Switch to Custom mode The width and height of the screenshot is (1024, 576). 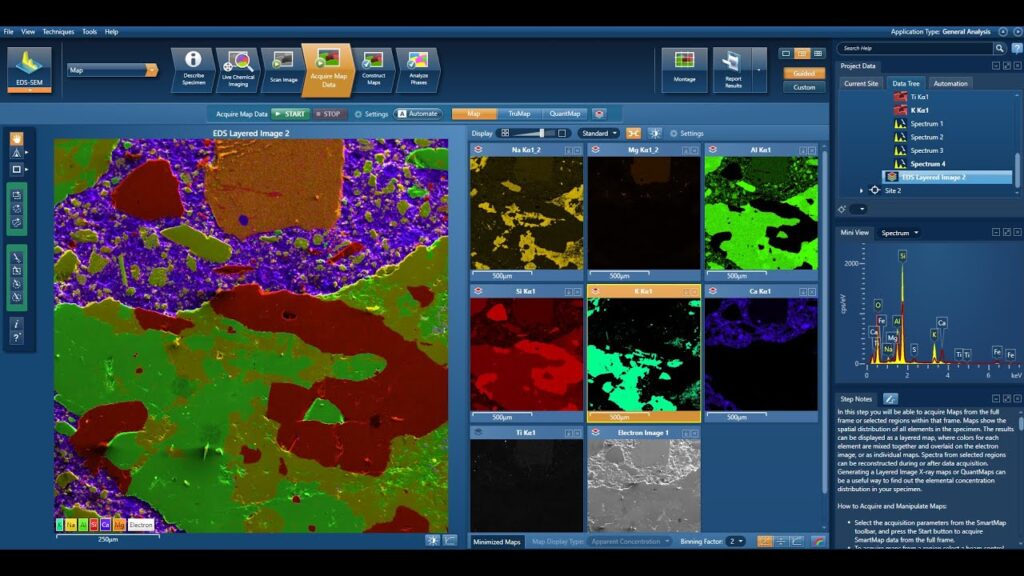(x=804, y=87)
